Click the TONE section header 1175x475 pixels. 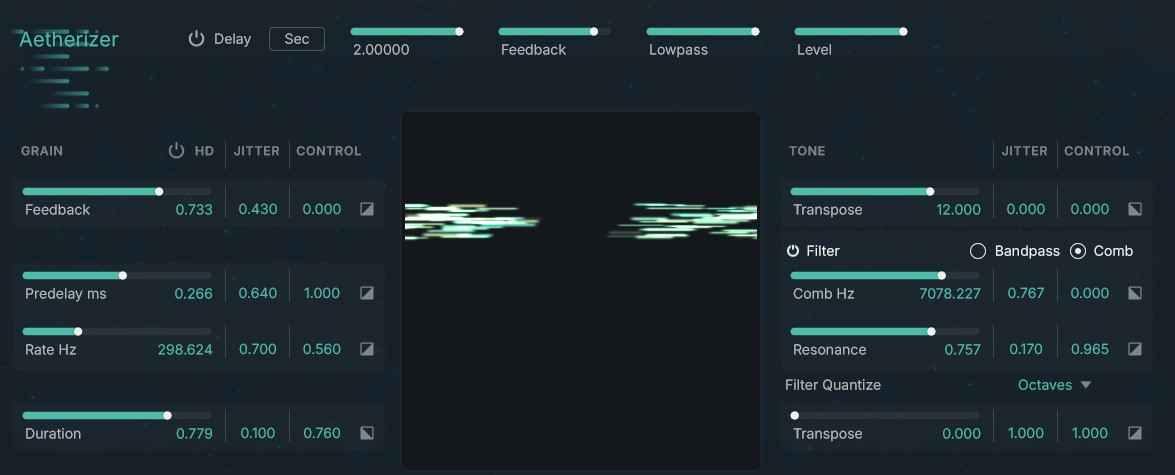[807, 151]
